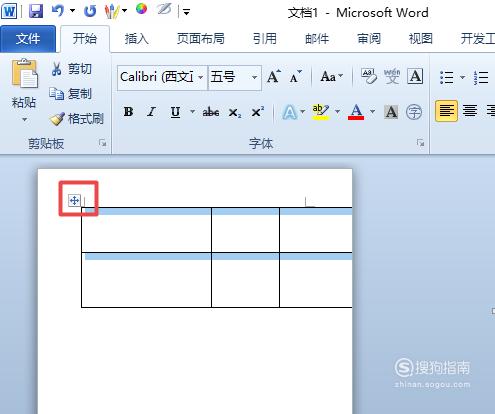Click the Undo arrow icon

coord(58,11)
